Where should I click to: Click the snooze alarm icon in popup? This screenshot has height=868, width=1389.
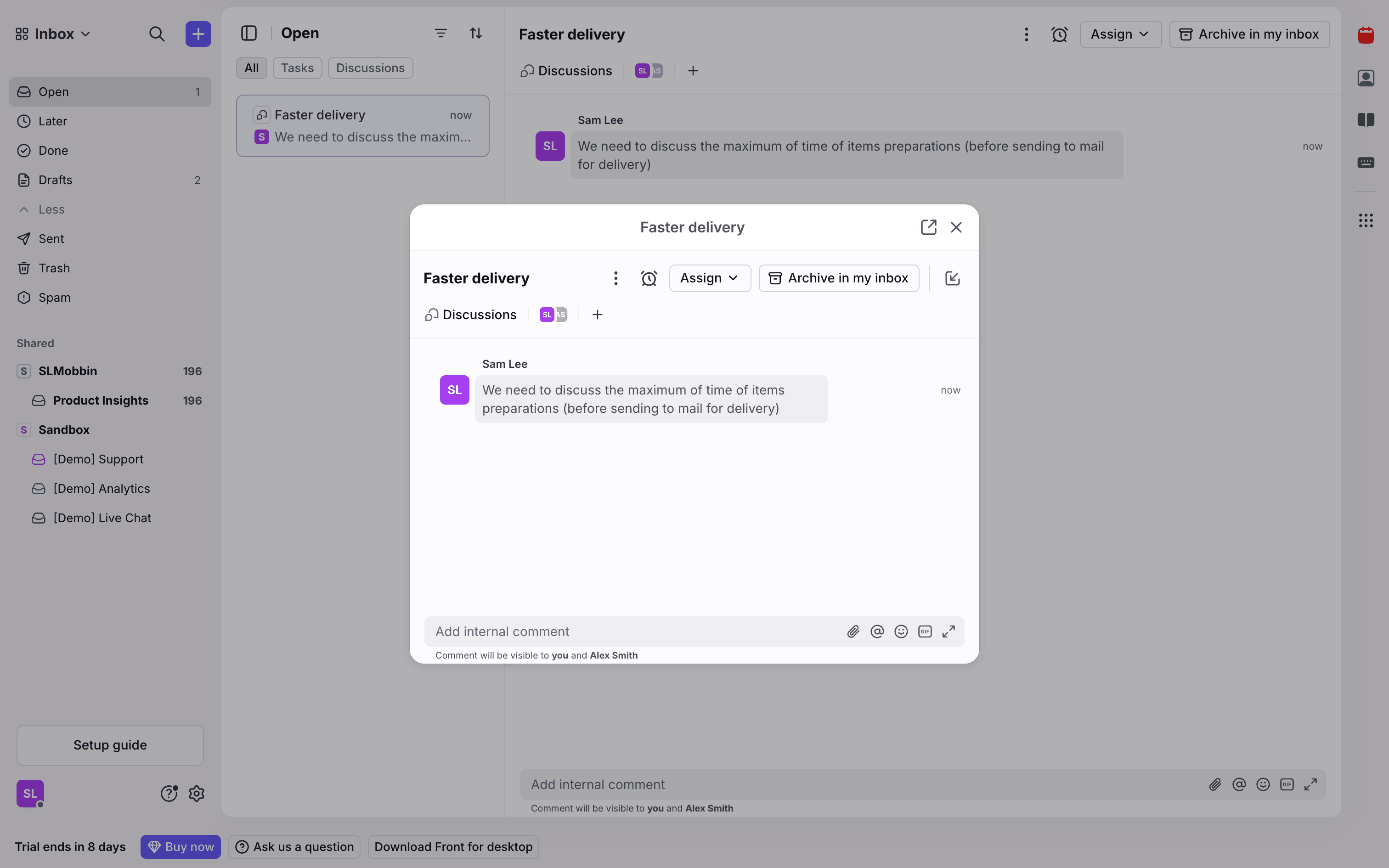(649, 278)
